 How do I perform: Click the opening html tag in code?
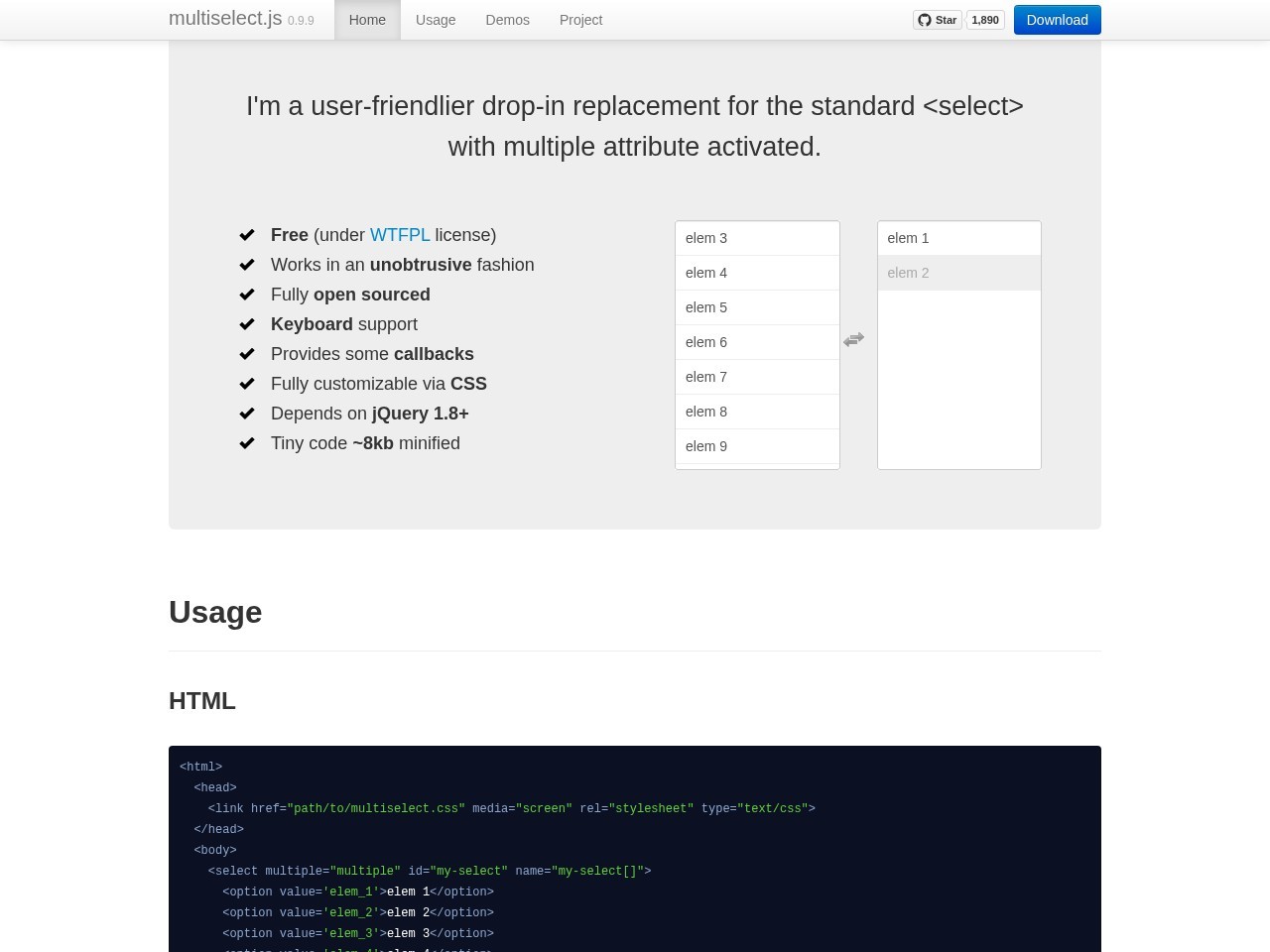pos(200,767)
